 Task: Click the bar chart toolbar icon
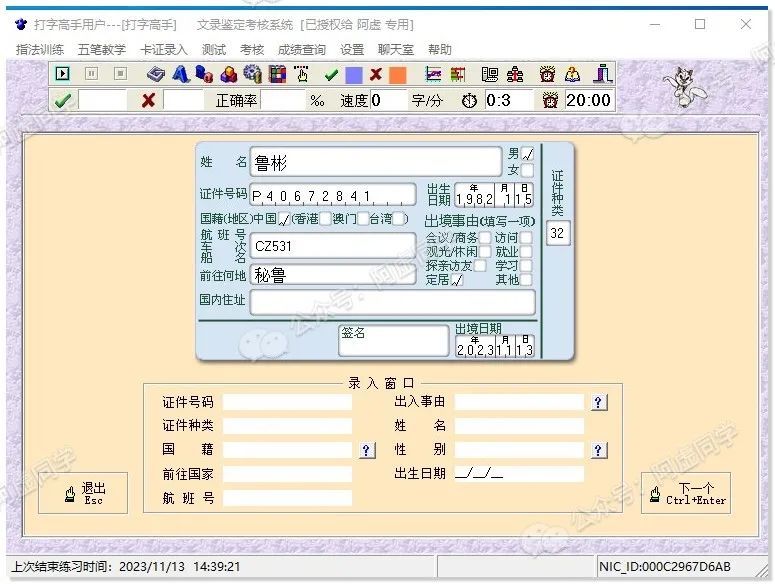coord(458,74)
